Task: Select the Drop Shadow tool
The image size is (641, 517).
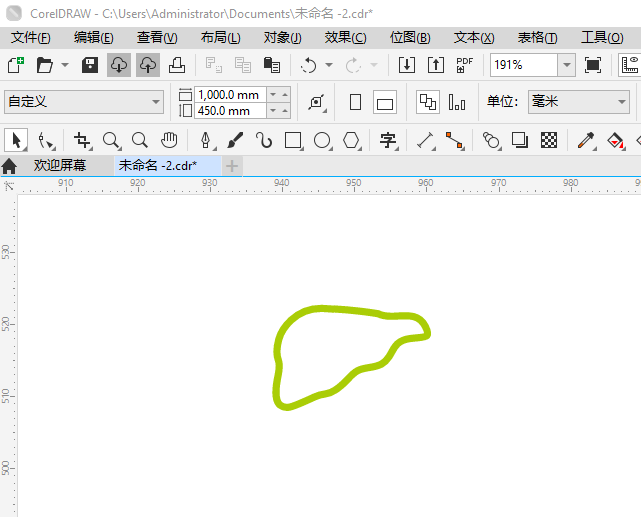Action: [520, 140]
